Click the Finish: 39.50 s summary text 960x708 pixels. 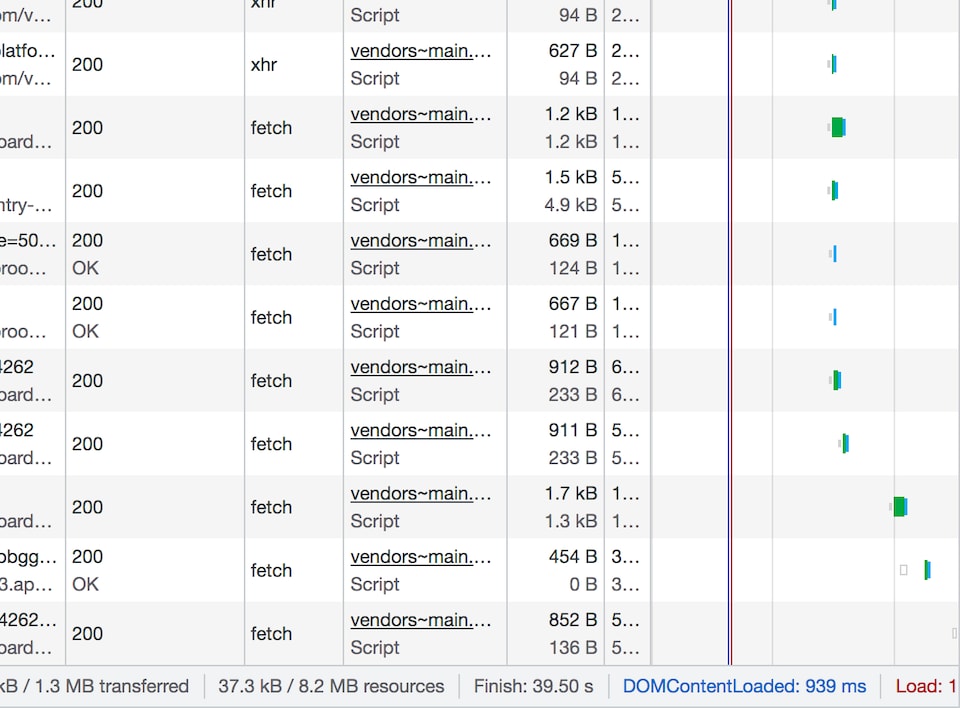click(x=534, y=686)
